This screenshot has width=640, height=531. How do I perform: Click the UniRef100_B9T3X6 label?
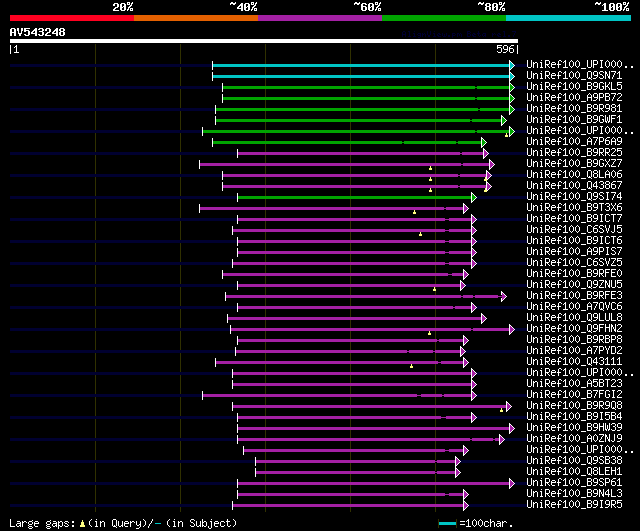(574, 208)
